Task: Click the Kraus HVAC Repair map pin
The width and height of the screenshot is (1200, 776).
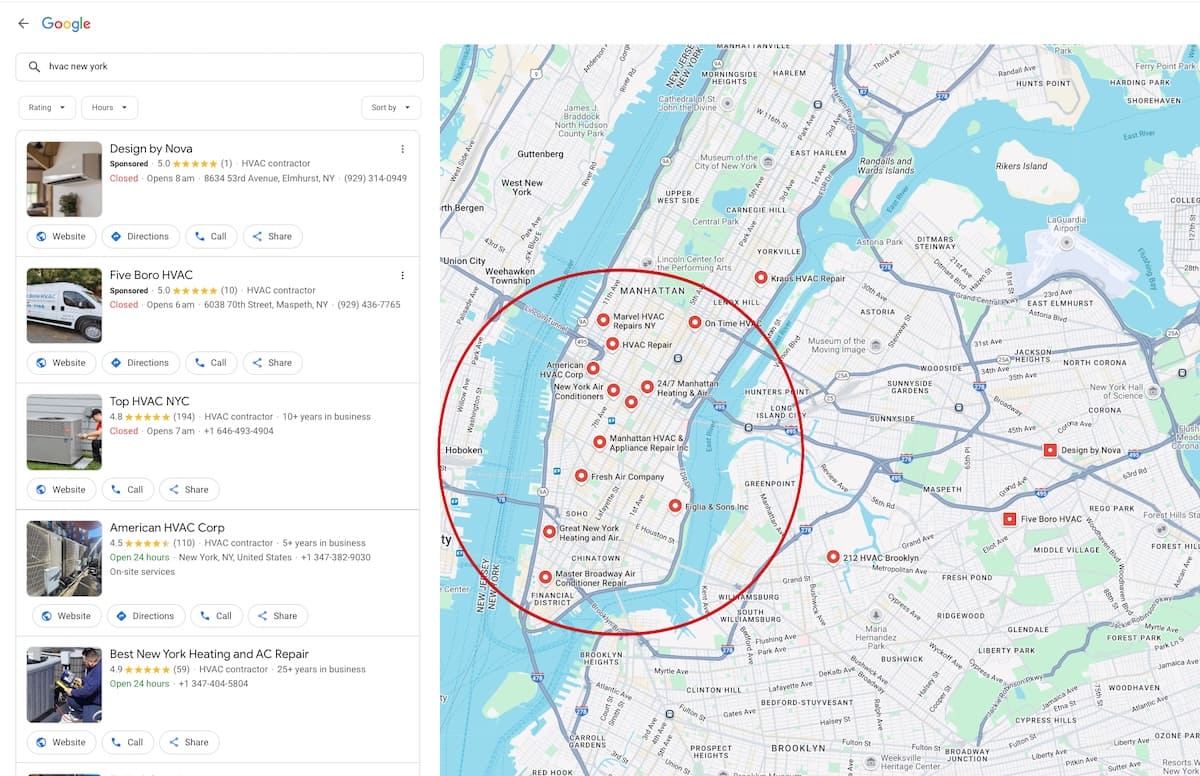Action: pos(761,278)
